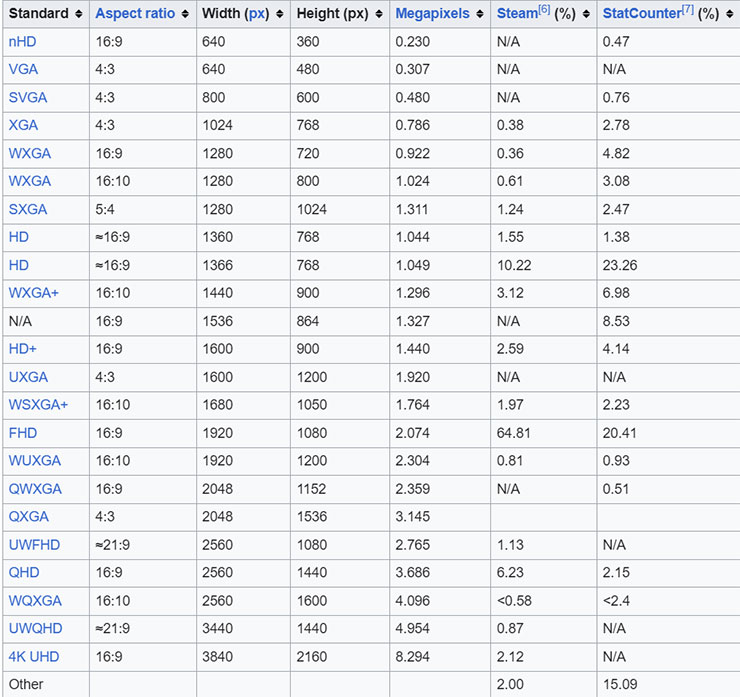Image resolution: width=740 pixels, height=697 pixels.
Task: Click sort arrows in StatCounter column header
Action: click(x=727, y=14)
